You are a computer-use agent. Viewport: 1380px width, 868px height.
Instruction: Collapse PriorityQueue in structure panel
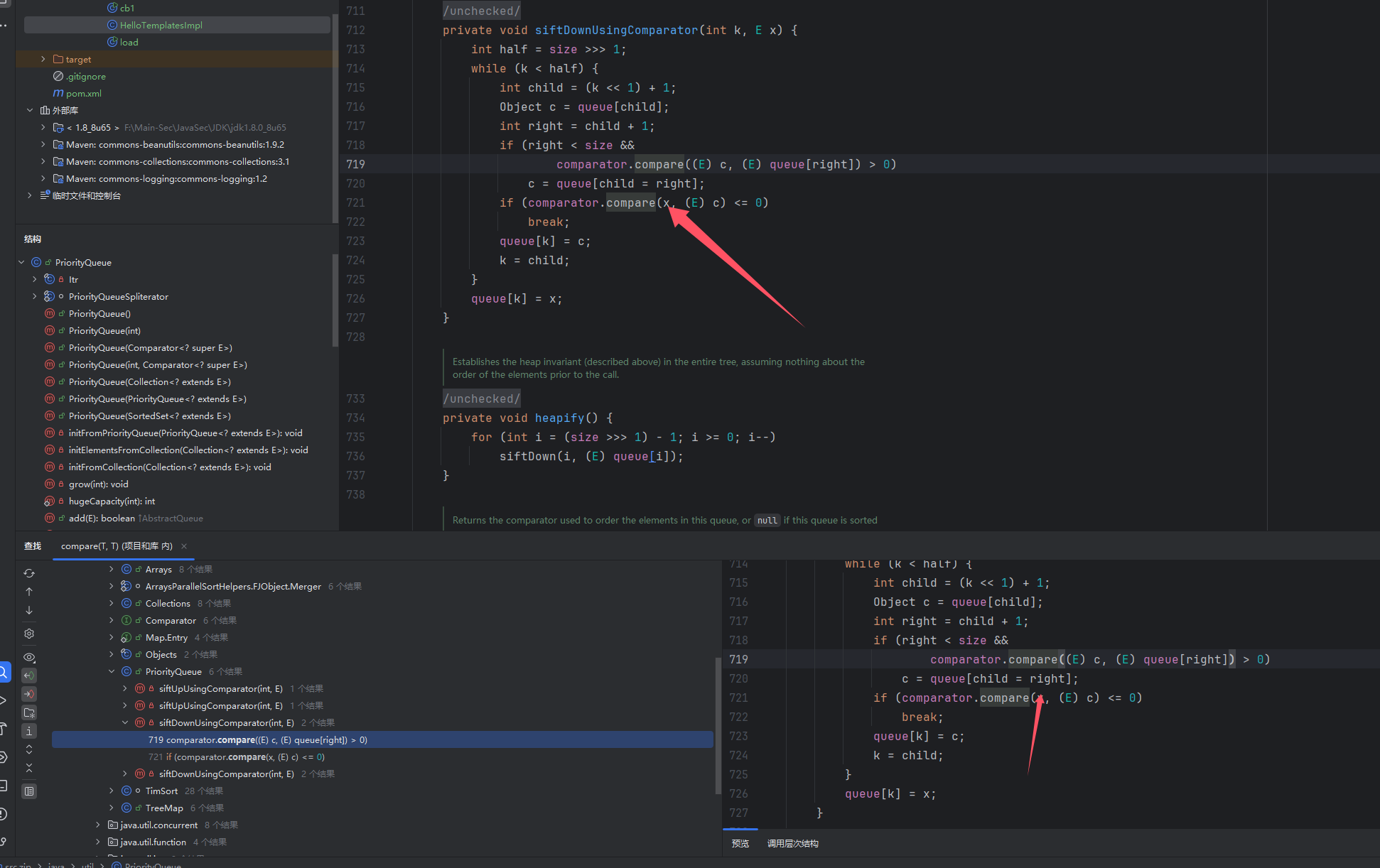point(21,262)
